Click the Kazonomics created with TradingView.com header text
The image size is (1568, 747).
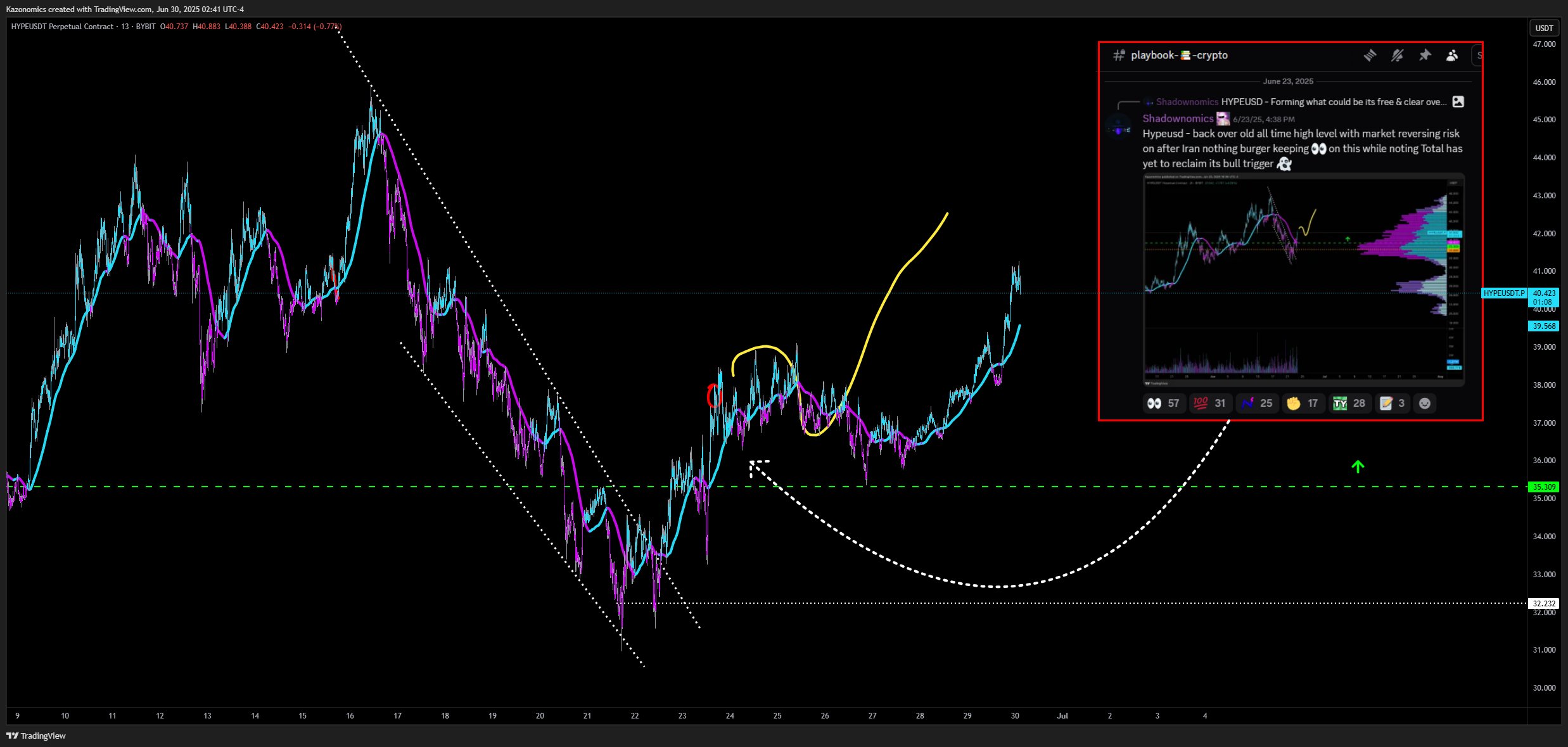click(125, 10)
